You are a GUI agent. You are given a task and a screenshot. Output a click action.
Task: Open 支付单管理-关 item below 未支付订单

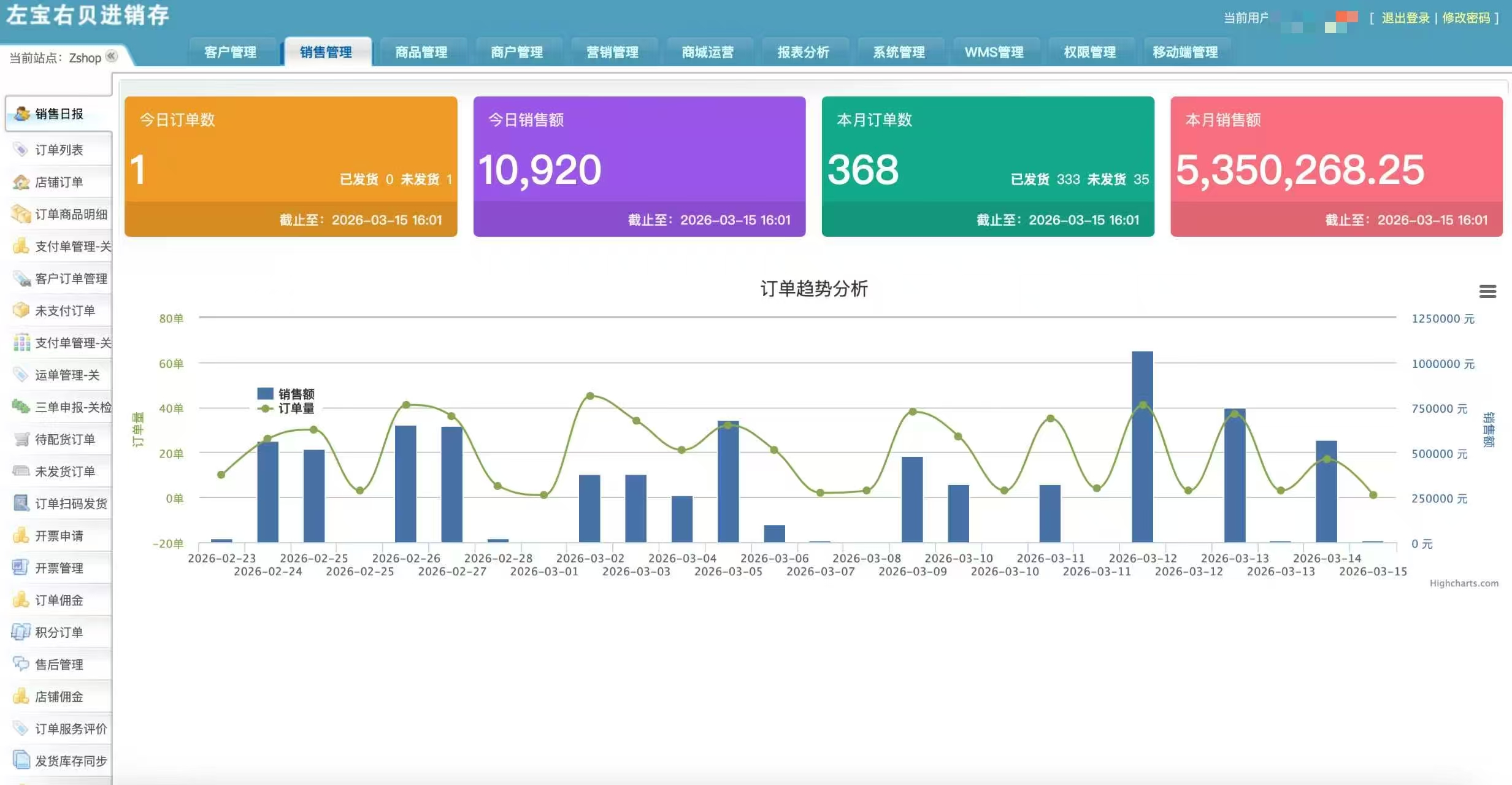coord(59,342)
